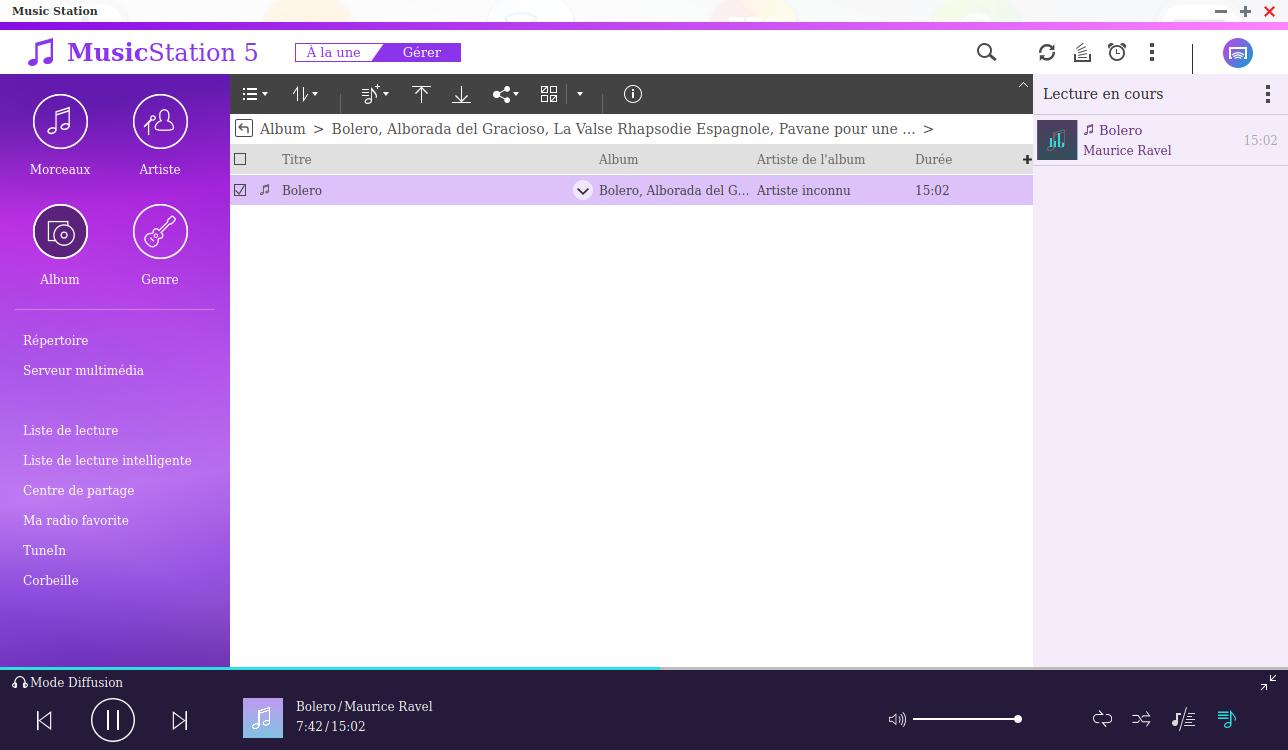
Task: Click the refresh library icon
Action: pyautogui.click(x=1047, y=52)
